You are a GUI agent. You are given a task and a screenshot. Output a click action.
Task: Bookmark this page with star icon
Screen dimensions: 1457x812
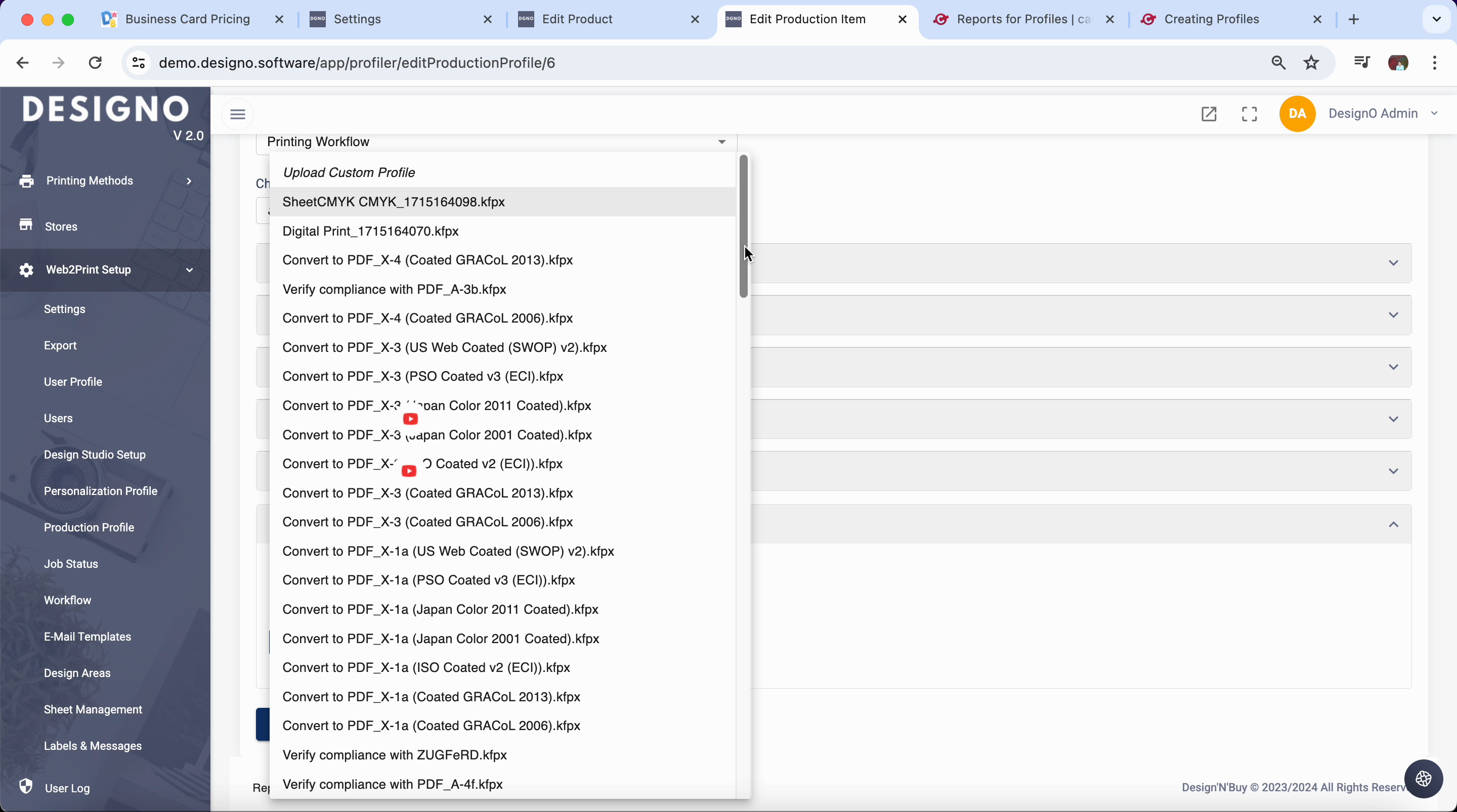point(1311,63)
